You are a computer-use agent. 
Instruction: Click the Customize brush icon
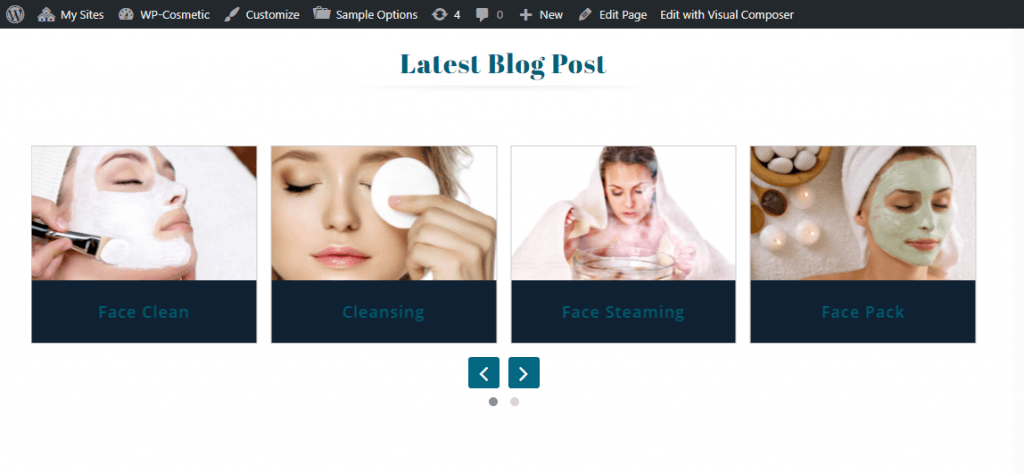tap(232, 14)
